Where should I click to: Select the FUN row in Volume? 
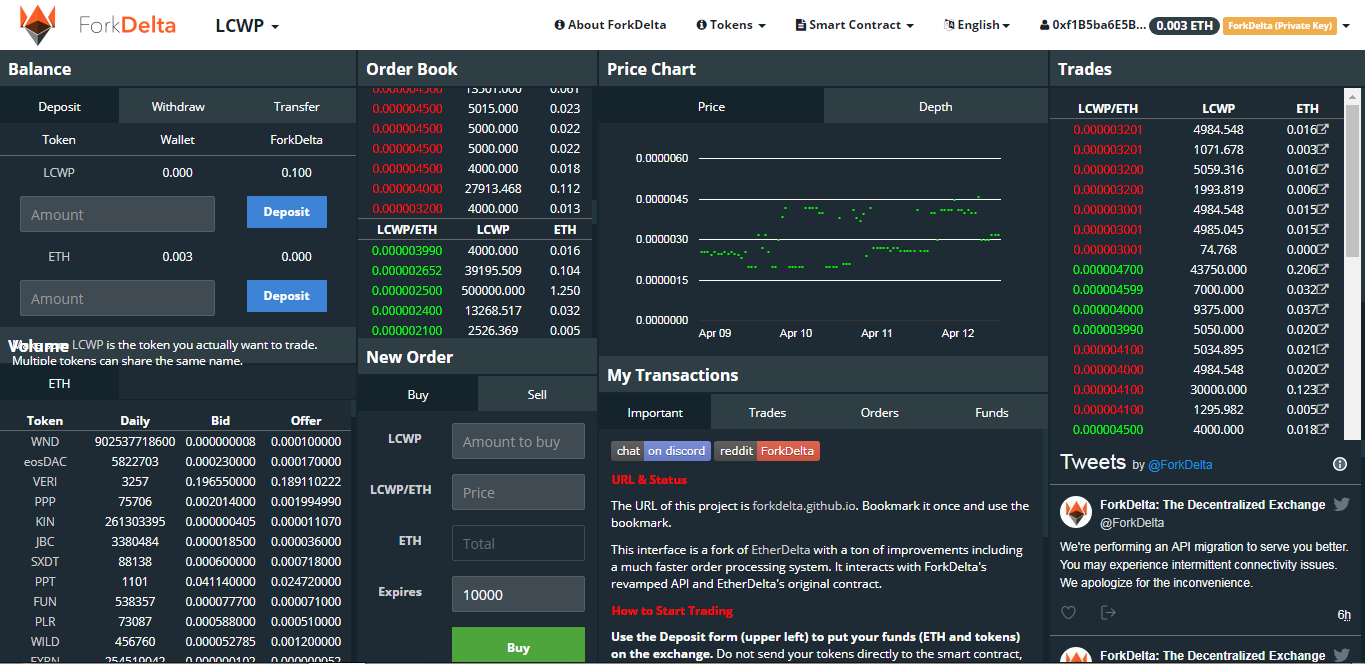coord(176,602)
